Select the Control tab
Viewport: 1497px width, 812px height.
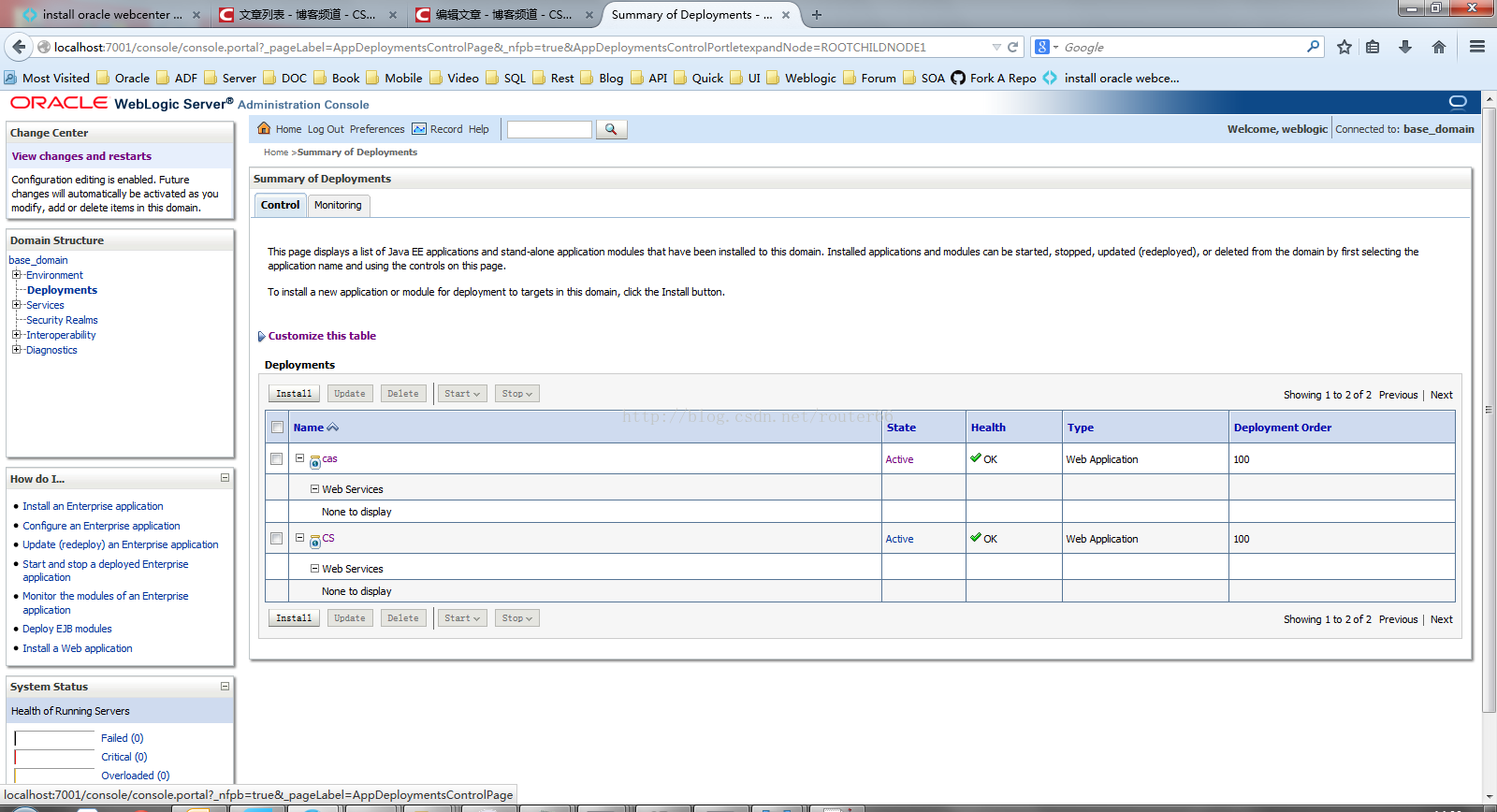280,205
